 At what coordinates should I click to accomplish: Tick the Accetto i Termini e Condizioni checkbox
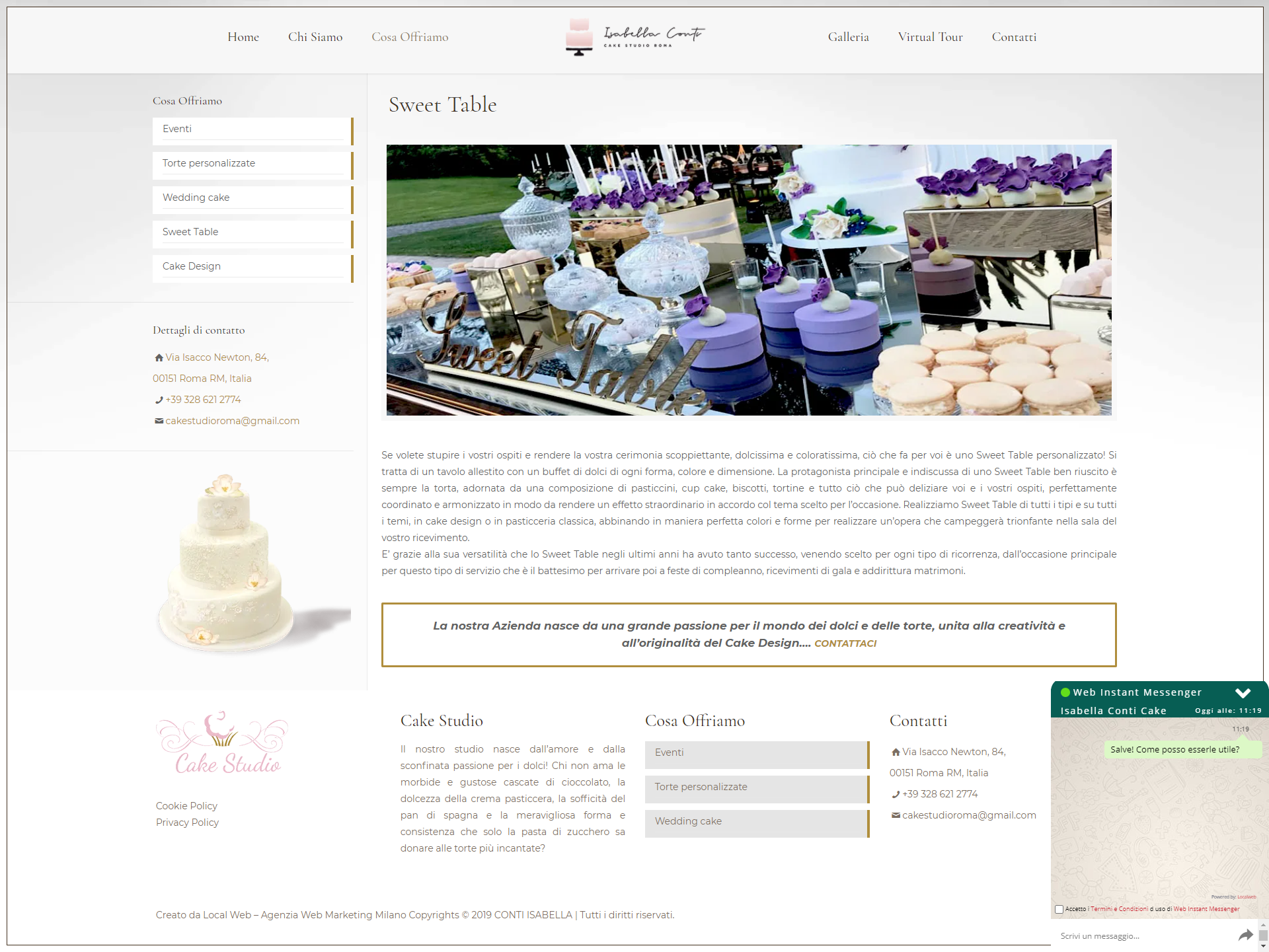1059,908
